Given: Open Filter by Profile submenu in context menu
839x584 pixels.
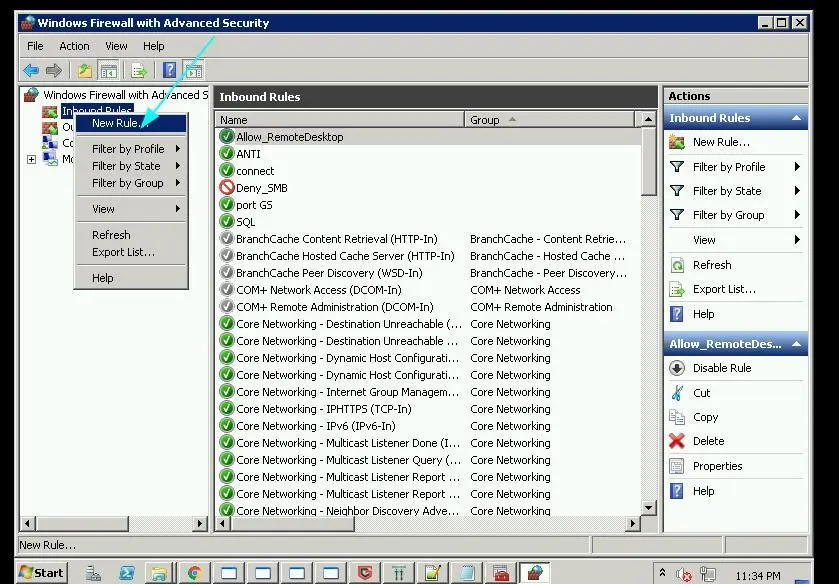Looking at the screenshot, I should click(130, 149).
